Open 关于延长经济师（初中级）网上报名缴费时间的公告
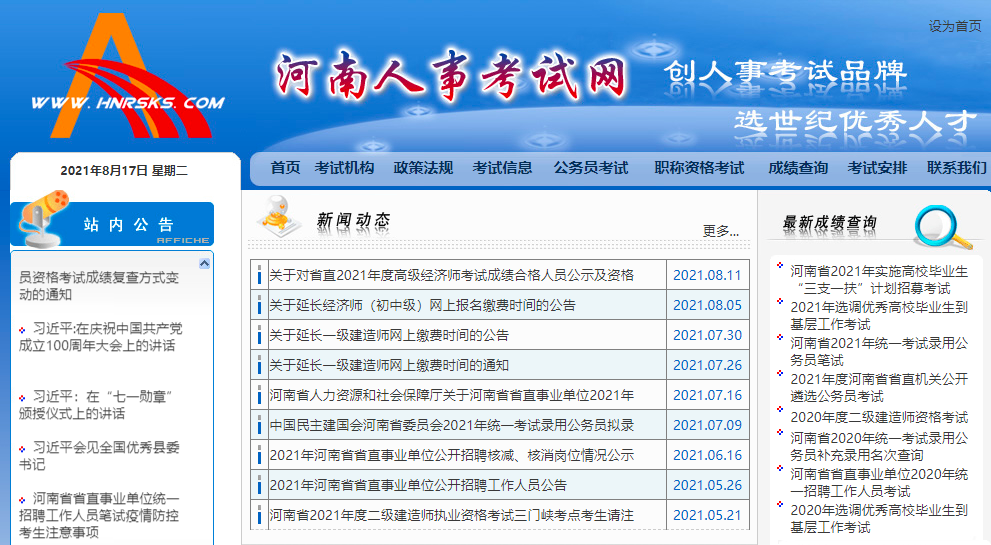 click(423, 305)
